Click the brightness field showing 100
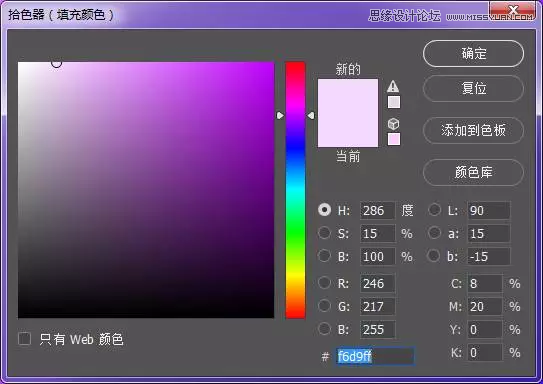 point(377,257)
